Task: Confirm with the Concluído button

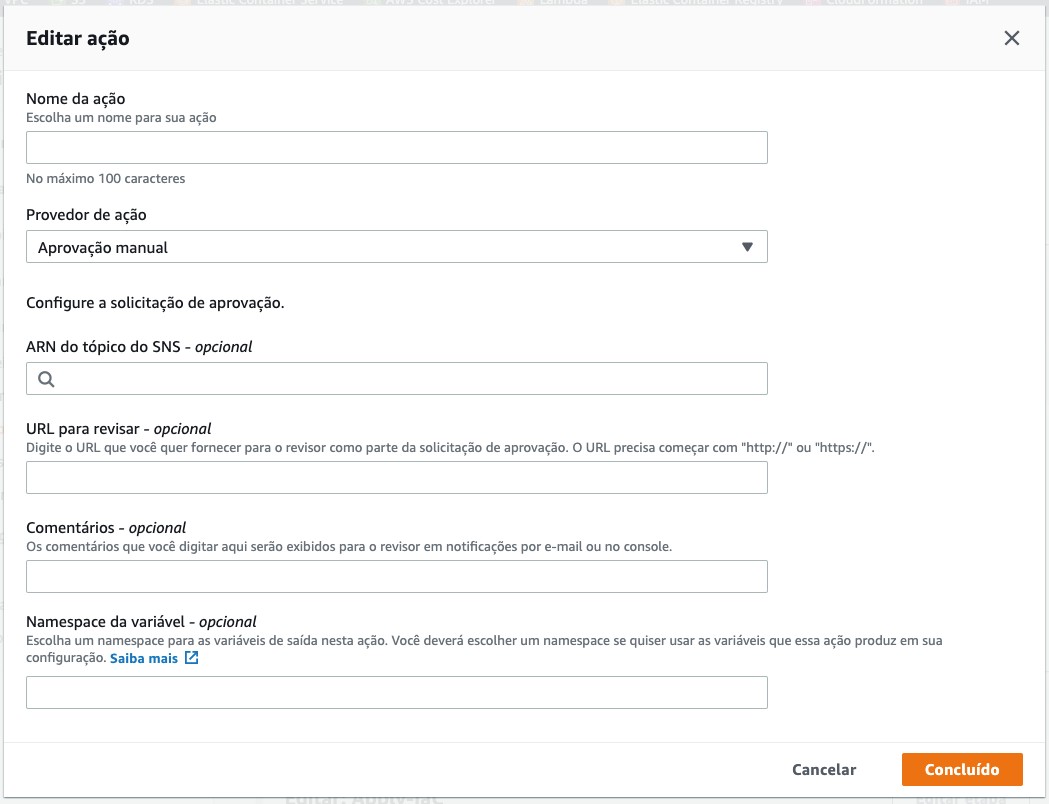Action: coord(961,769)
